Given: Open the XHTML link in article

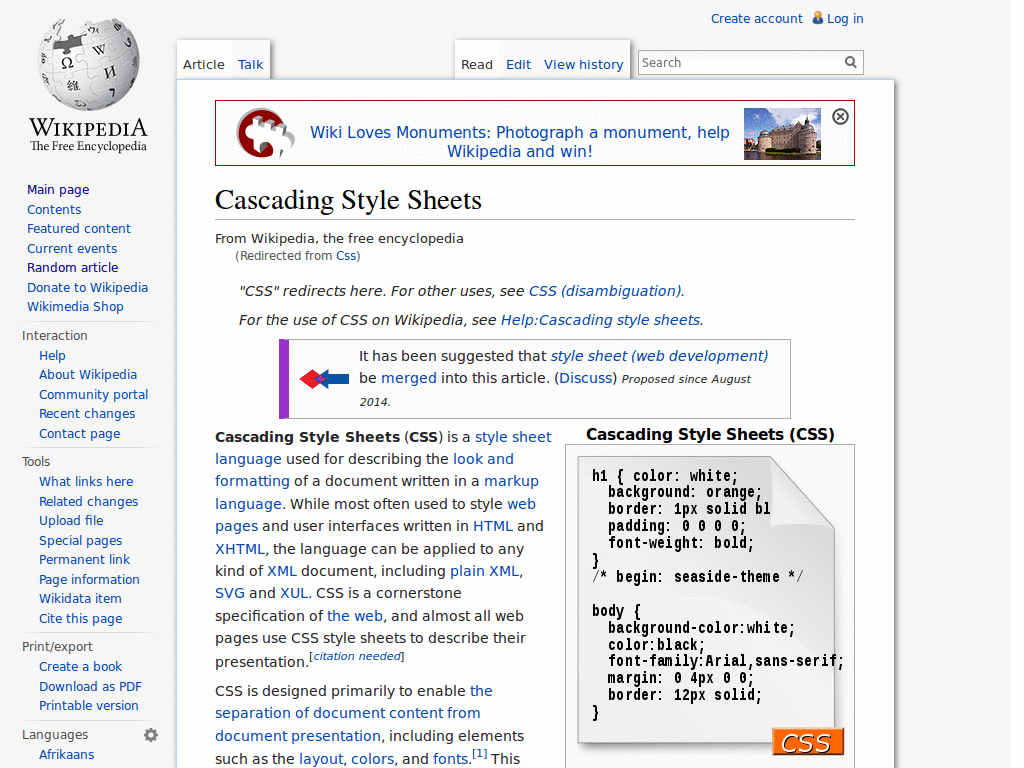Looking at the screenshot, I should click(240, 549).
